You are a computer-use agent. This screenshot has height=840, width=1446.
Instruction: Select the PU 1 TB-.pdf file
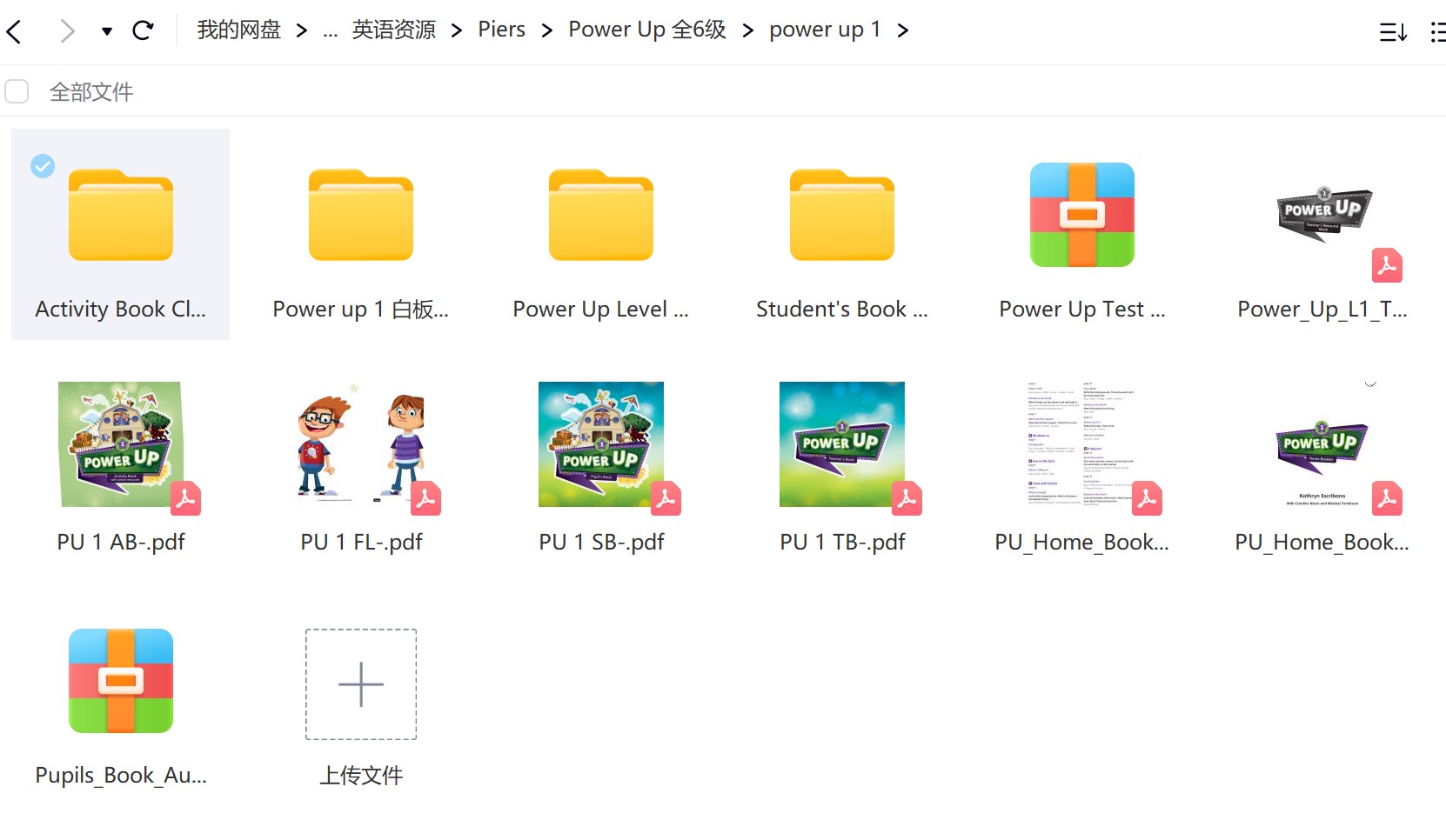pyautogui.click(x=841, y=443)
